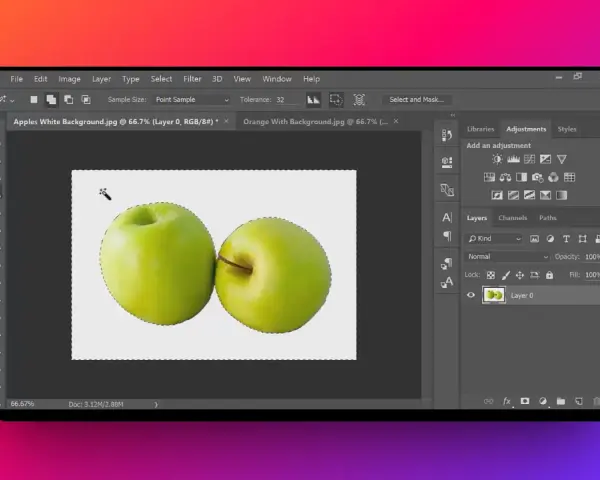Switch to the Libraries tab
This screenshot has height=480, width=600.
pos(481,129)
